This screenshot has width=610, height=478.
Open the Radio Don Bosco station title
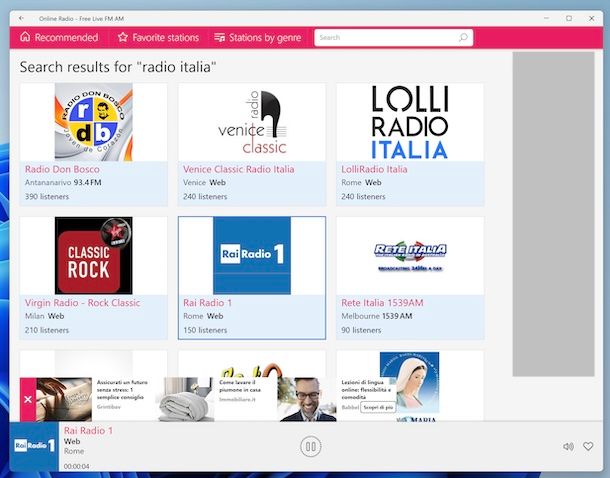62,169
